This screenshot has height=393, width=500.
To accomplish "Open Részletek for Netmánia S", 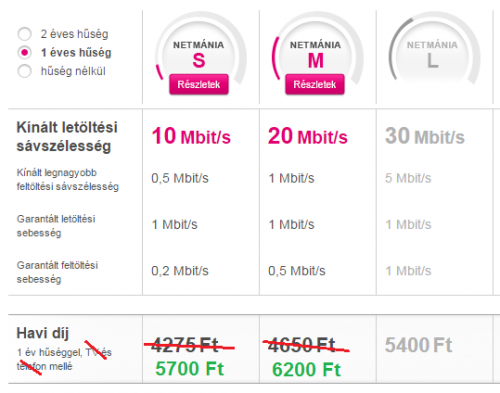I will click(x=199, y=84).
